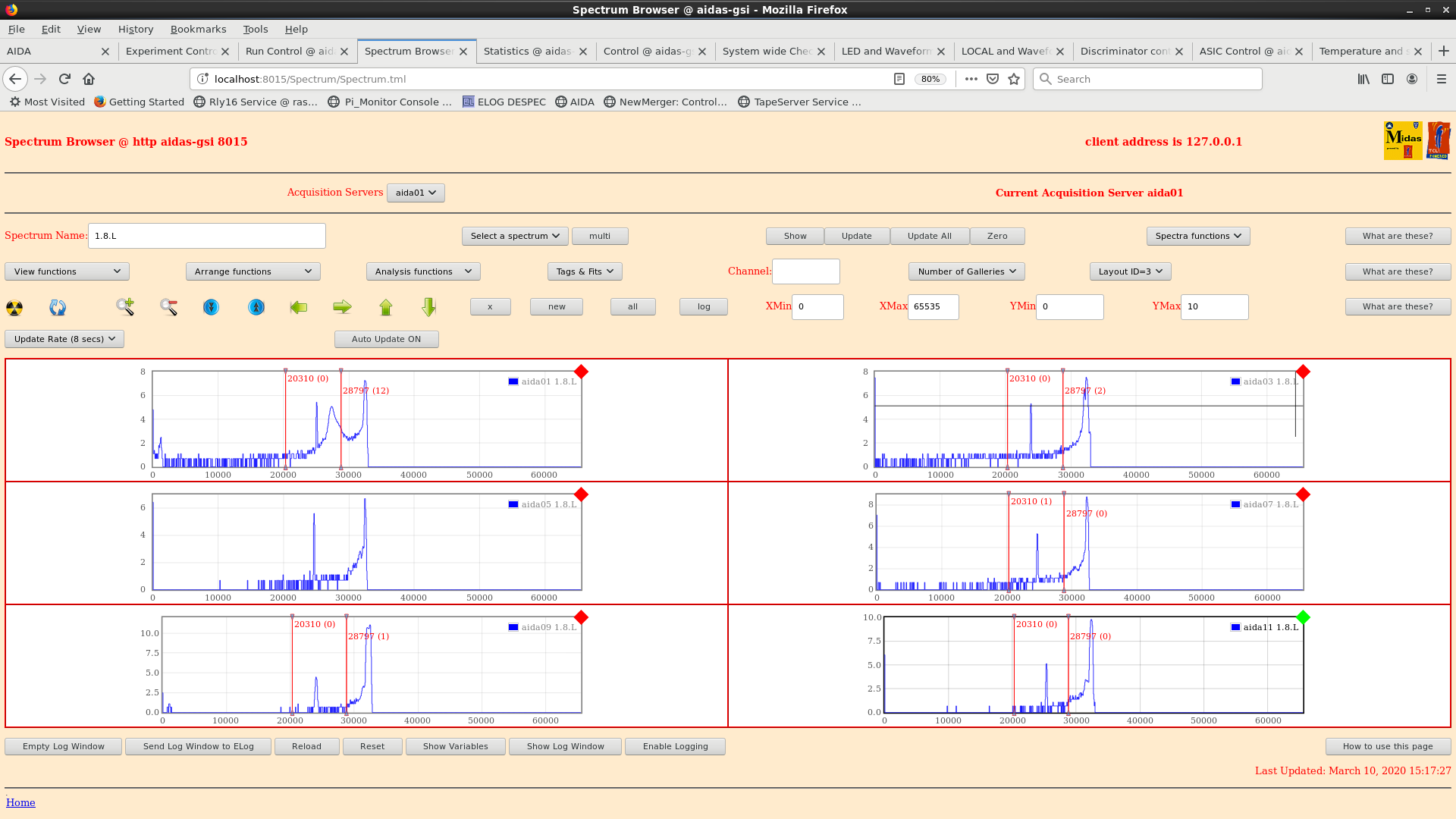Screen dimensions: 1456x819
Task: Open the Acquisition Servers aida01 dropdown
Action: [x=415, y=193]
